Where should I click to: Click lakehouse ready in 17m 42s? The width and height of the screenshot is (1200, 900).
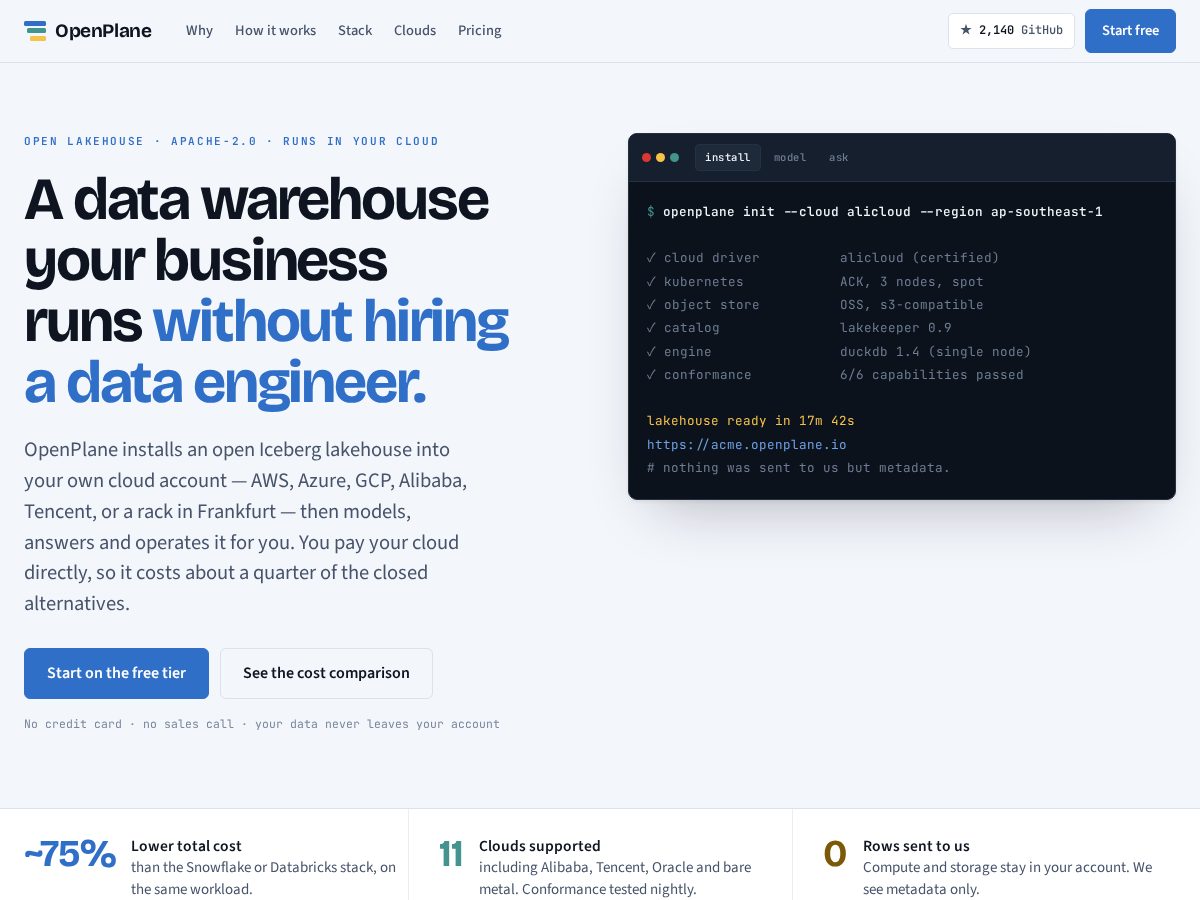point(751,421)
